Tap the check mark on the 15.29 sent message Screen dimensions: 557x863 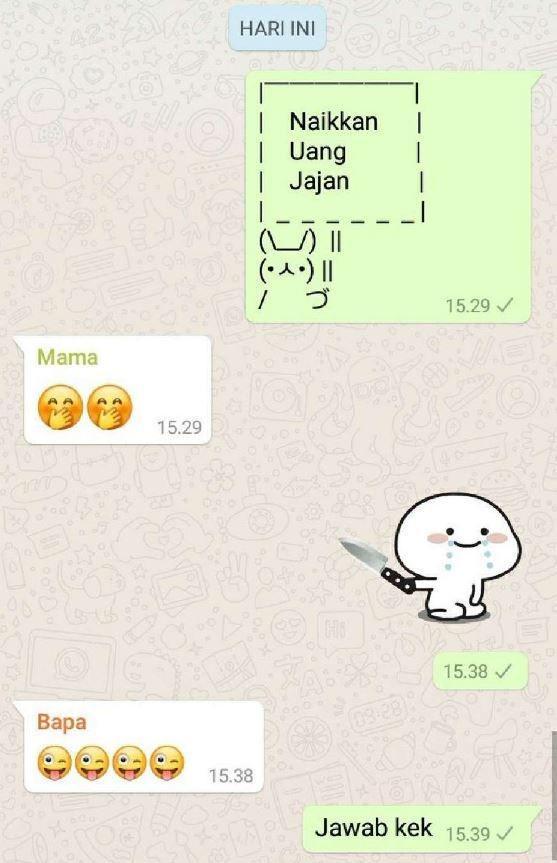(505, 305)
